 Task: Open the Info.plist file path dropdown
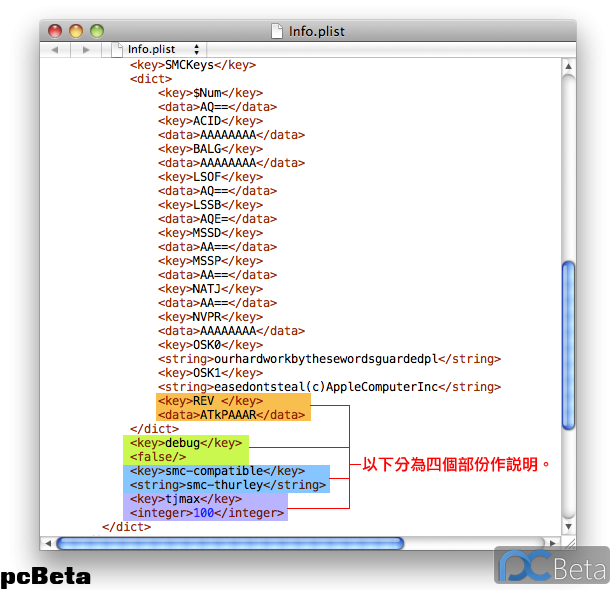[158, 49]
